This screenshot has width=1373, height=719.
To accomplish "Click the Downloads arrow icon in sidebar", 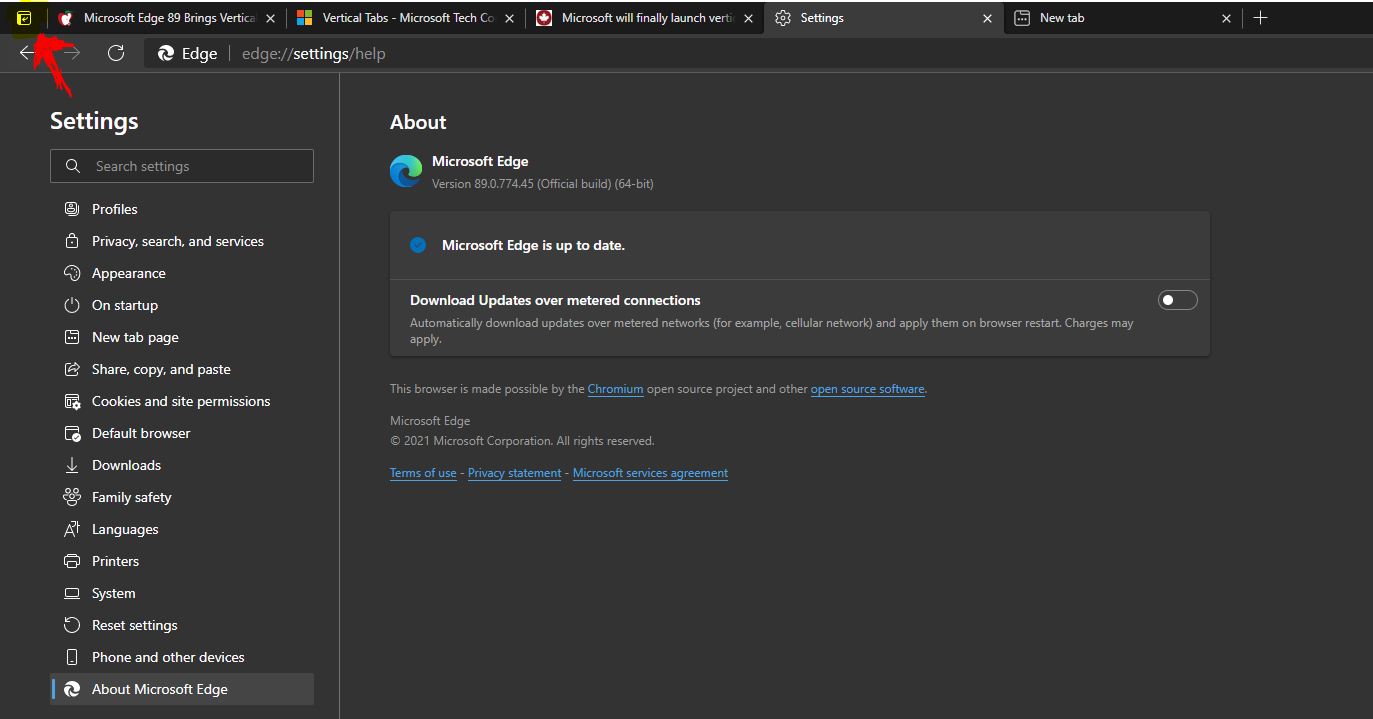I will 72,465.
